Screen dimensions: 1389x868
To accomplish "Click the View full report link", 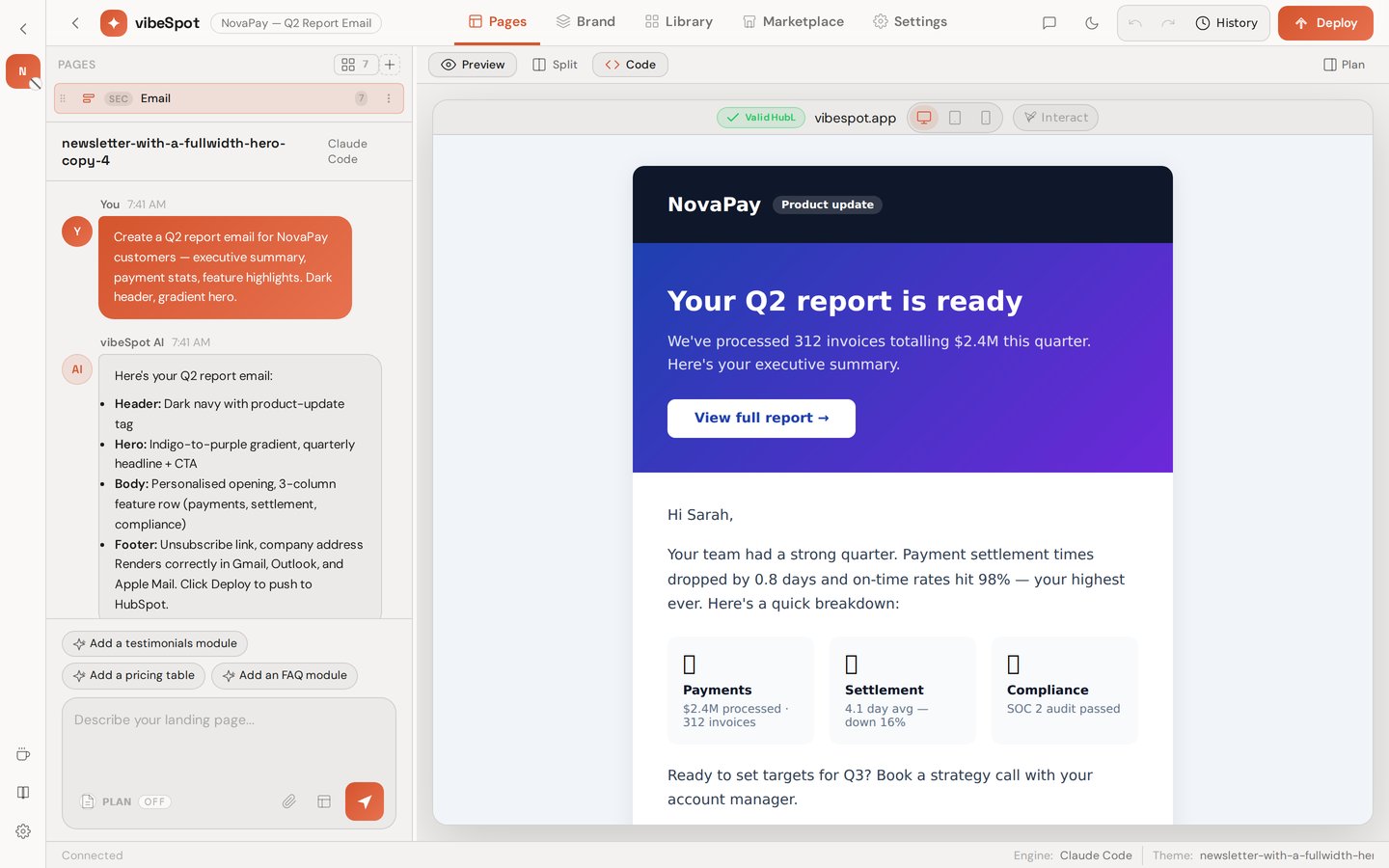I will [x=761, y=418].
